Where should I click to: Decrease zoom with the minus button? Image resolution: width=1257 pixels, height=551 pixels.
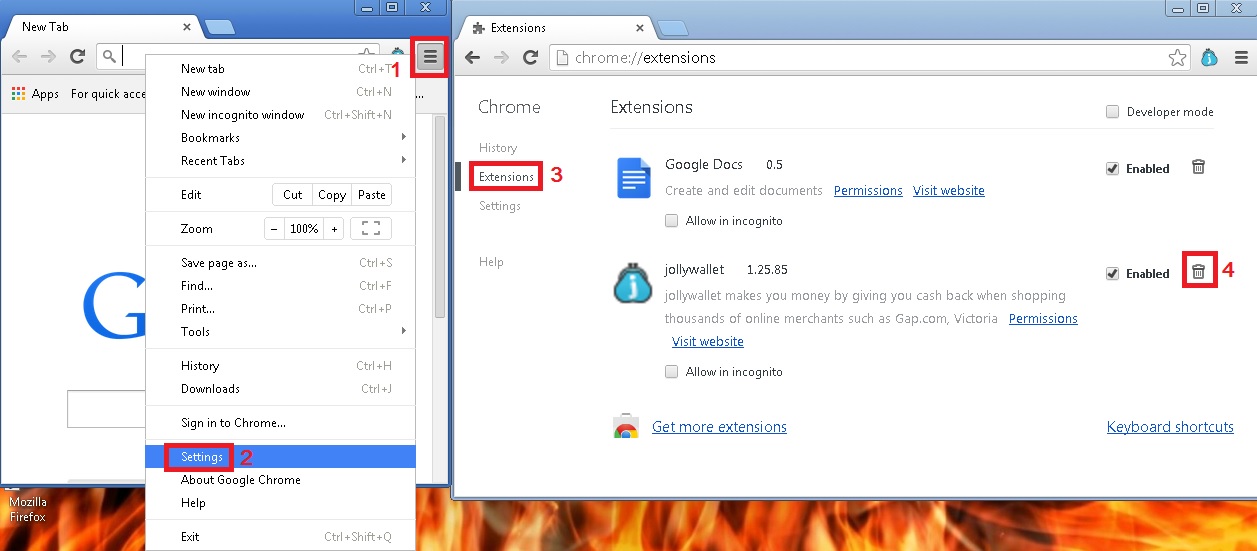(x=275, y=229)
